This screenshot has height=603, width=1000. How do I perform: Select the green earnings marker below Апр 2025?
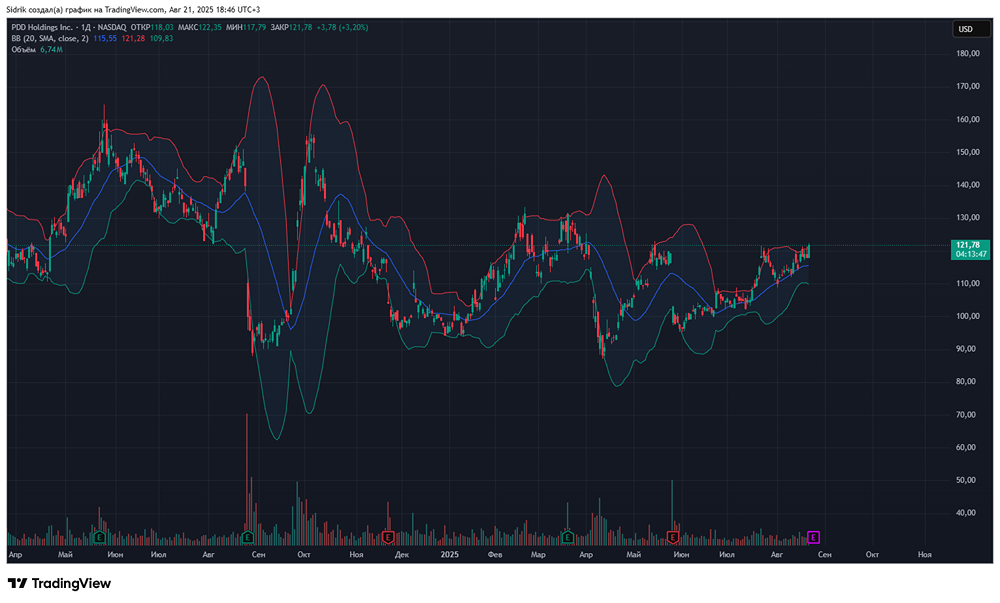[x=566, y=537]
